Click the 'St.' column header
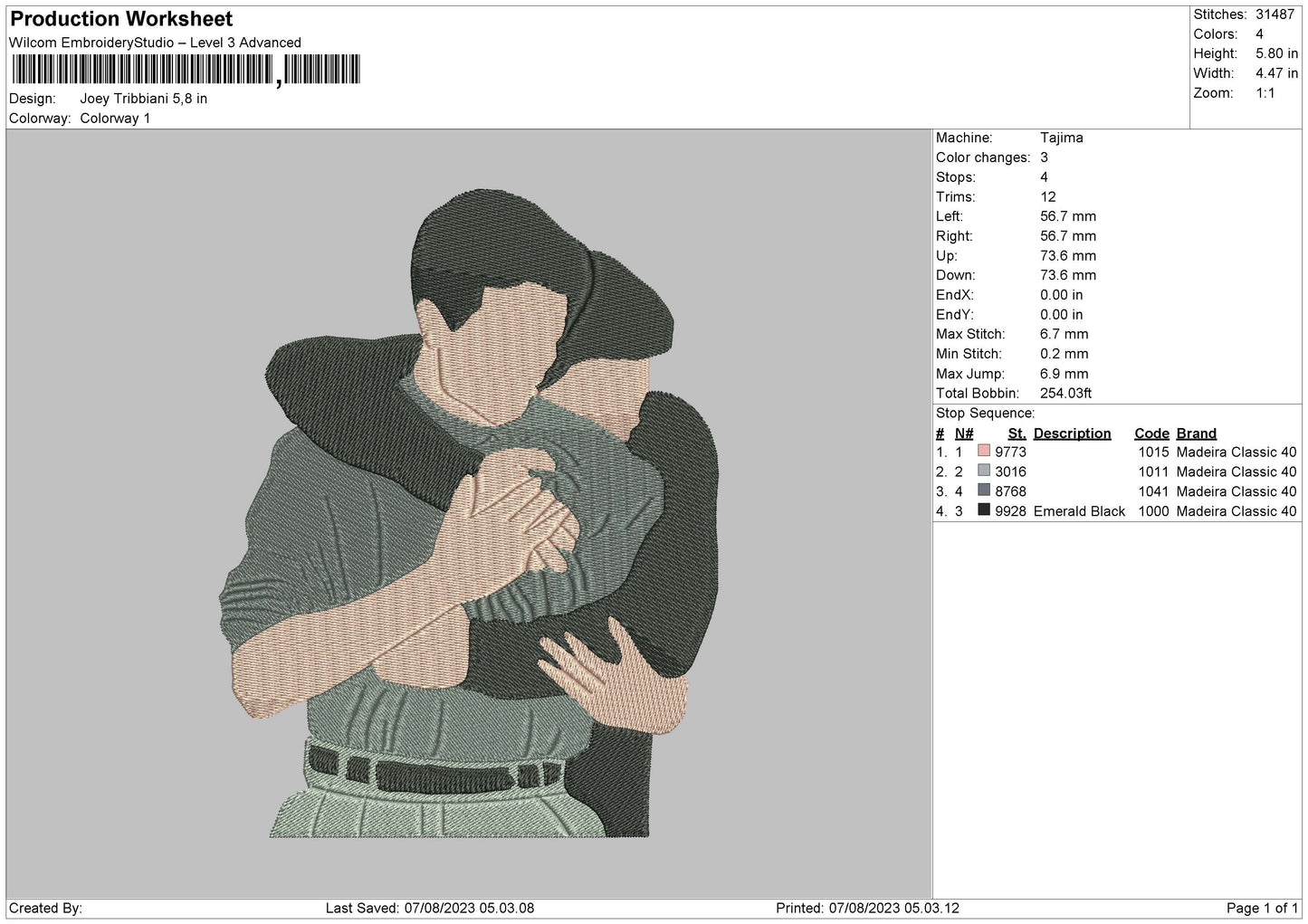This screenshot has width=1308, height=924. click(1017, 433)
